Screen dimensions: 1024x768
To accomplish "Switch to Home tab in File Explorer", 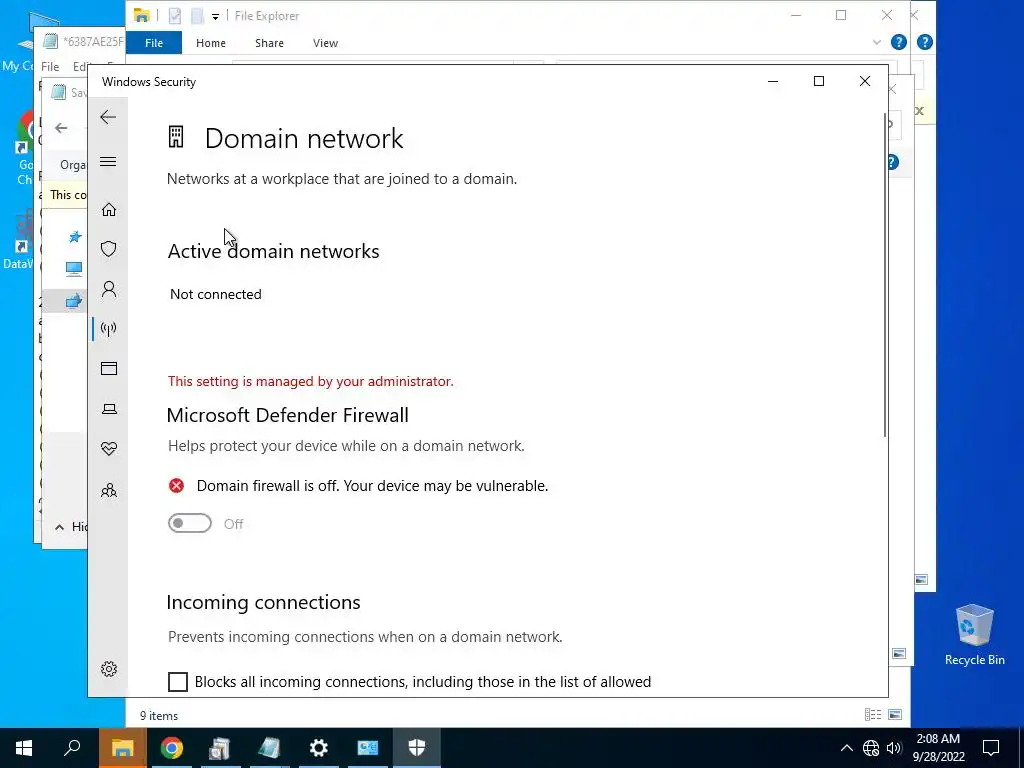I will pos(211,43).
